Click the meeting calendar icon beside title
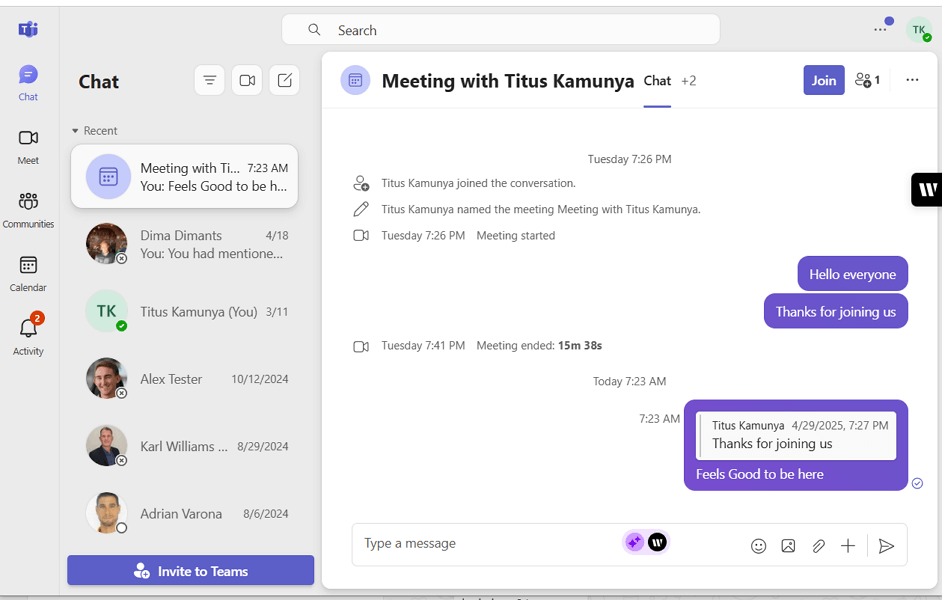The height and width of the screenshot is (600, 942). pos(355,80)
